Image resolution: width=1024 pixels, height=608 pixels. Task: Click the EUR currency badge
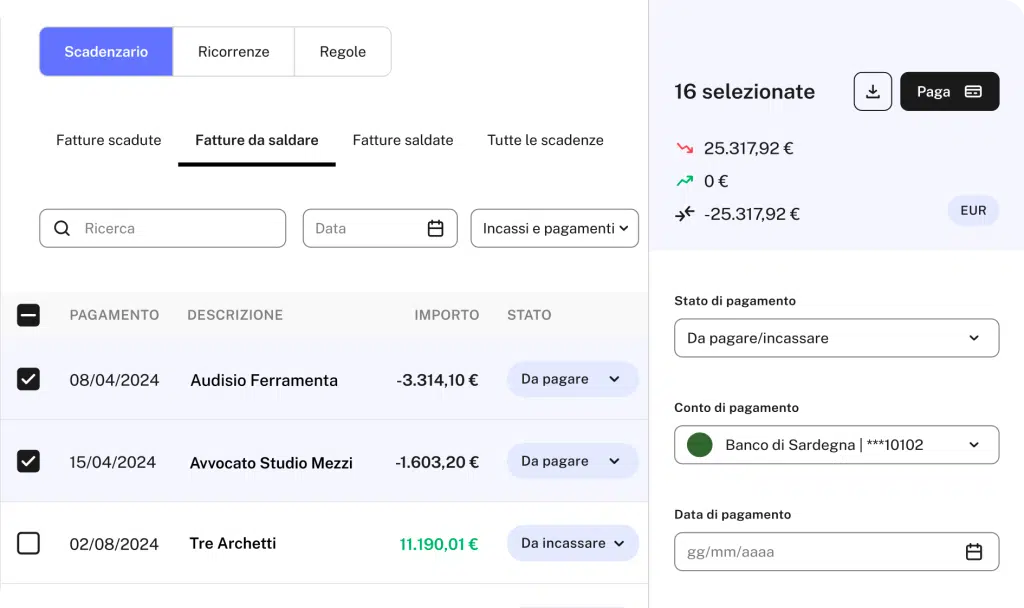pyautogui.click(x=972, y=211)
